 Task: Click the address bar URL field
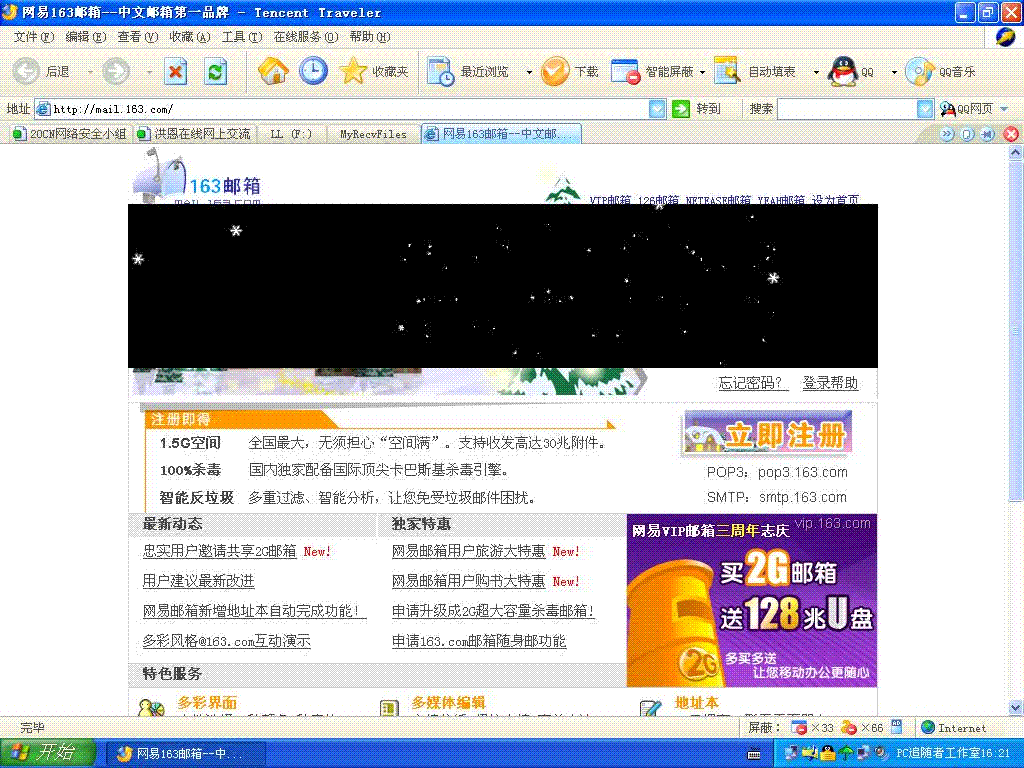click(350, 108)
